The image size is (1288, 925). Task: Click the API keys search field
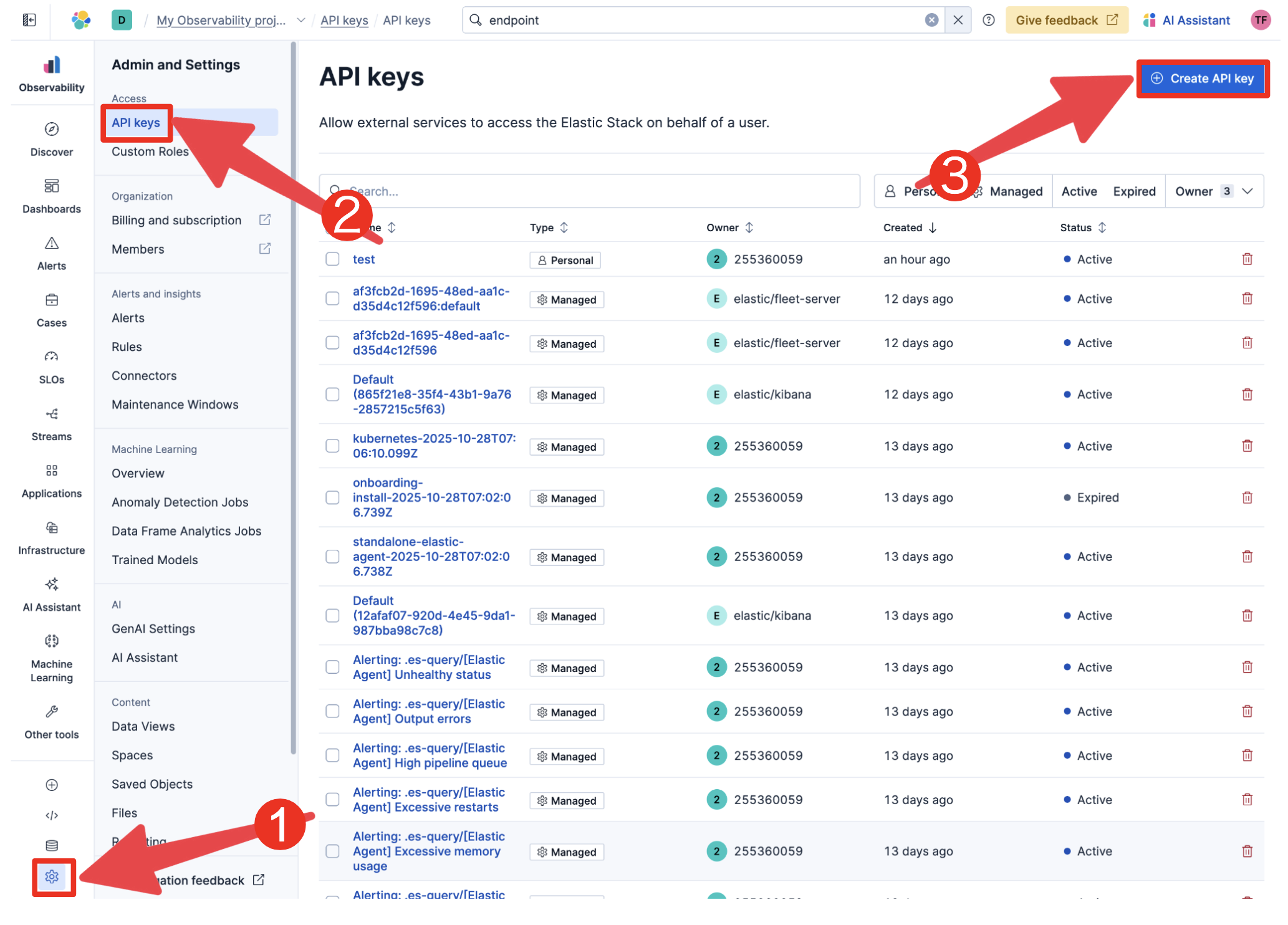pyautogui.click(x=589, y=191)
